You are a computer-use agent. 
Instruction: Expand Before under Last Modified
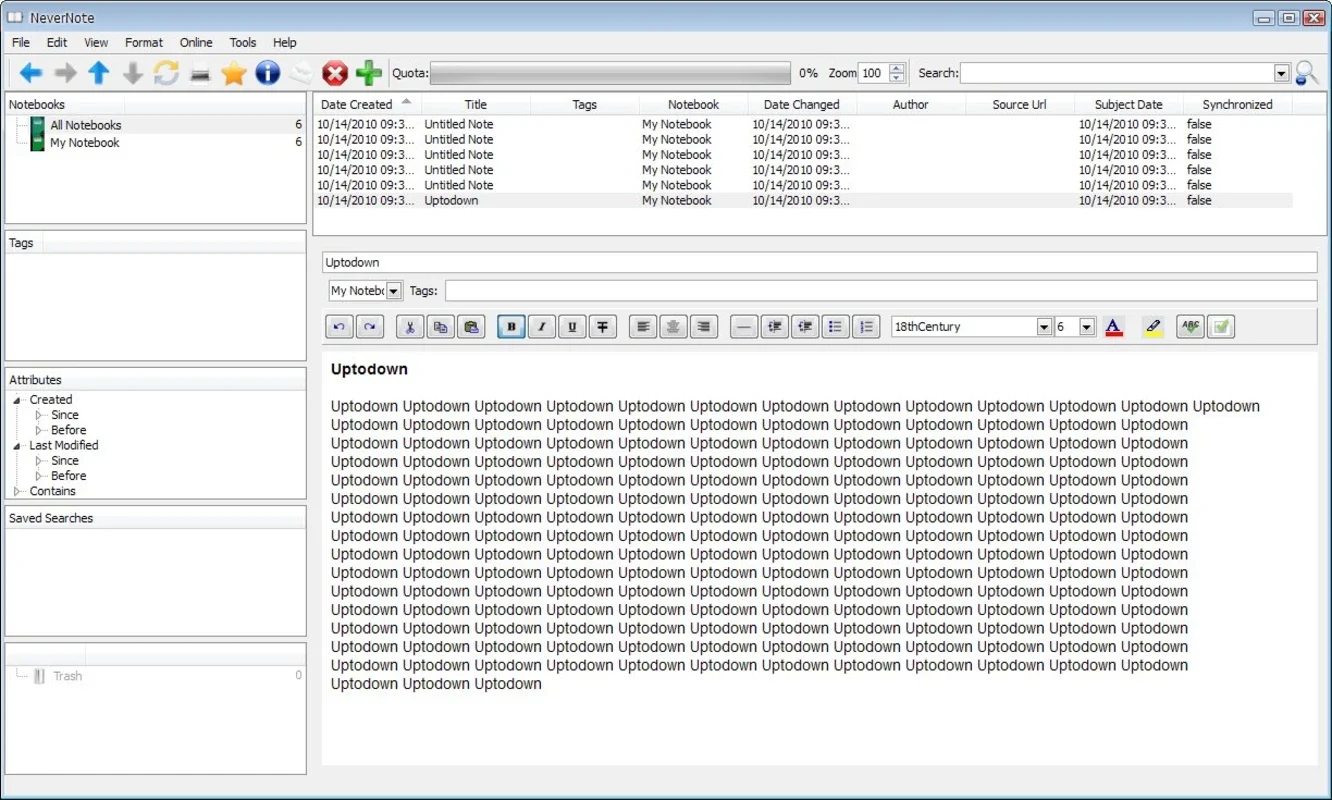tap(40, 476)
